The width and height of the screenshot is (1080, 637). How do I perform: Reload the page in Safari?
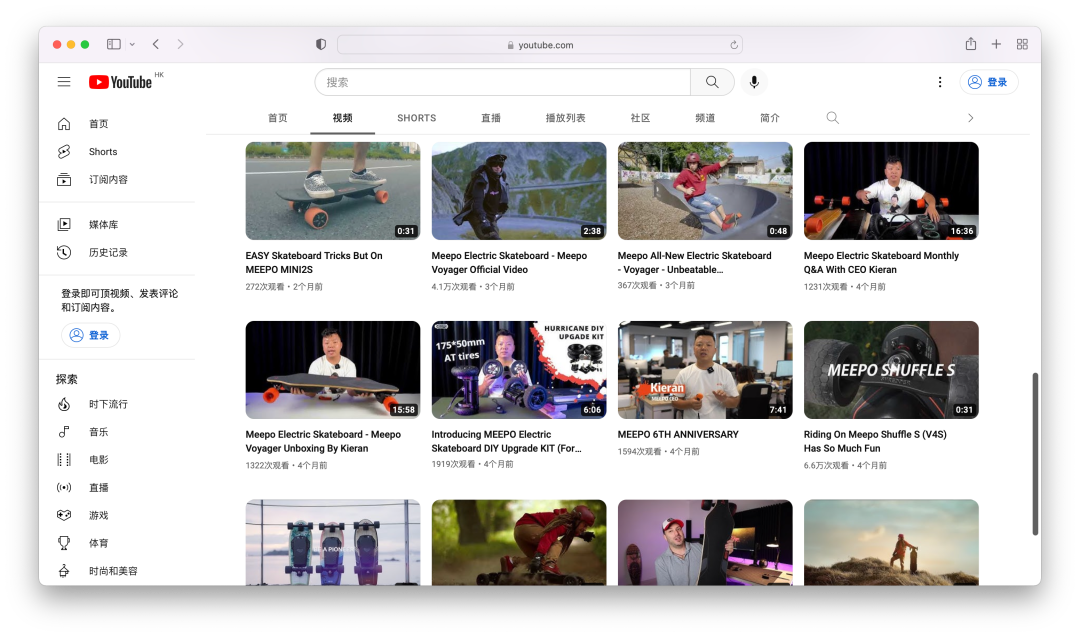(734, 45)
